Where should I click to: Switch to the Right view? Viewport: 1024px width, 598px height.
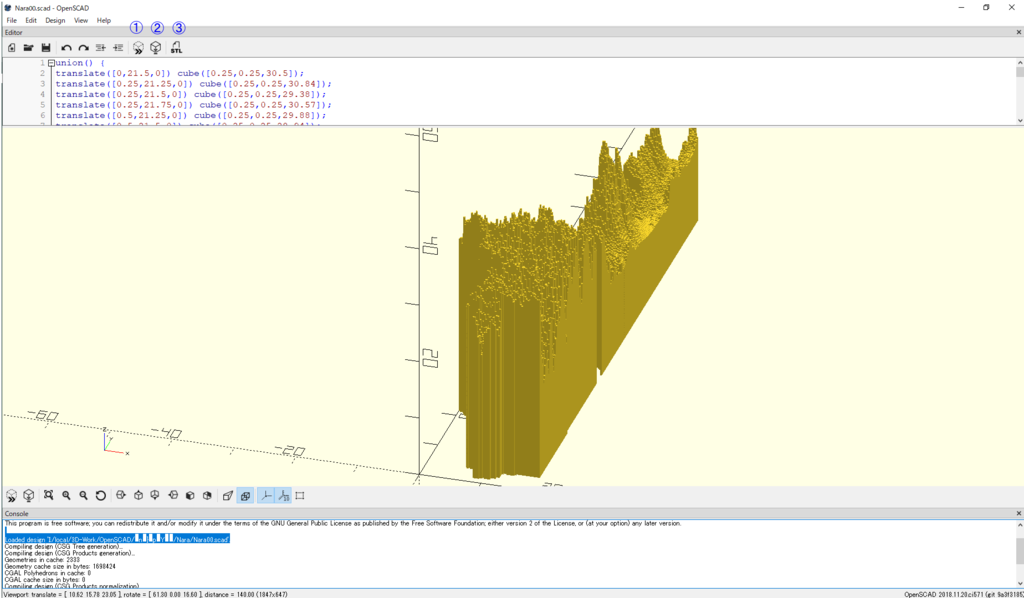121,496
